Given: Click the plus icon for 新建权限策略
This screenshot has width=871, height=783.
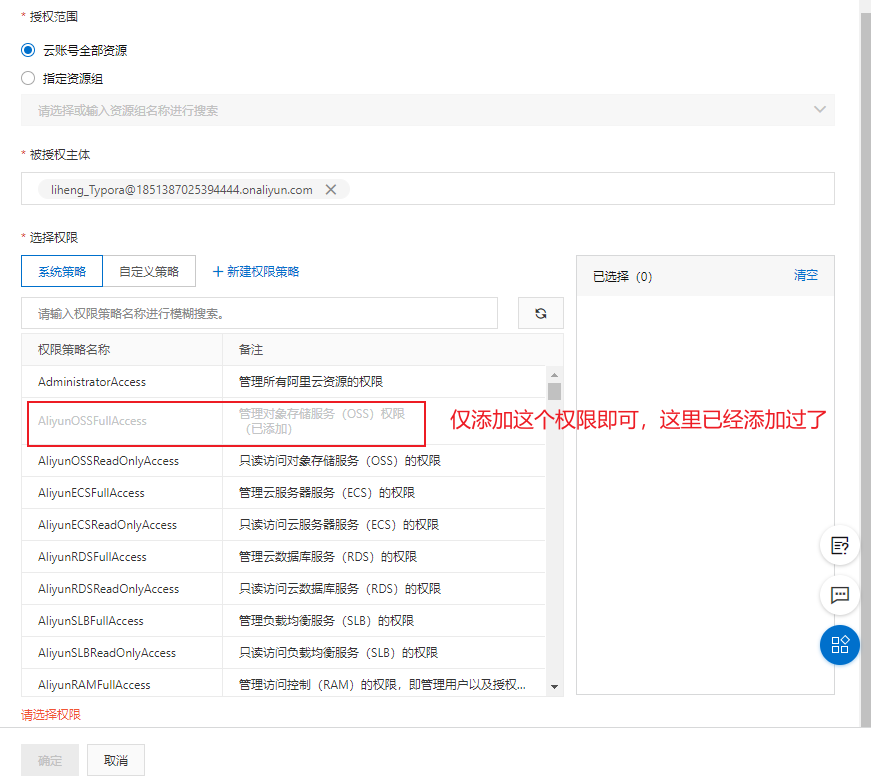Looking at the screenshot, I should point(217,271).
